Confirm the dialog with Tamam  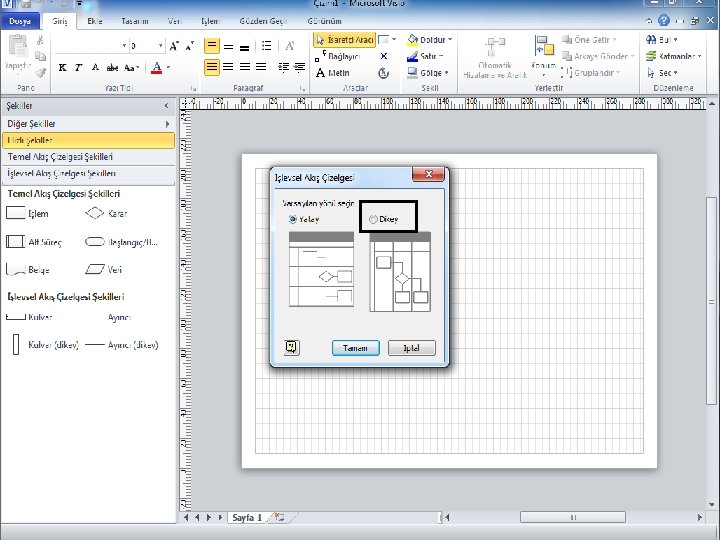(355, 348)
